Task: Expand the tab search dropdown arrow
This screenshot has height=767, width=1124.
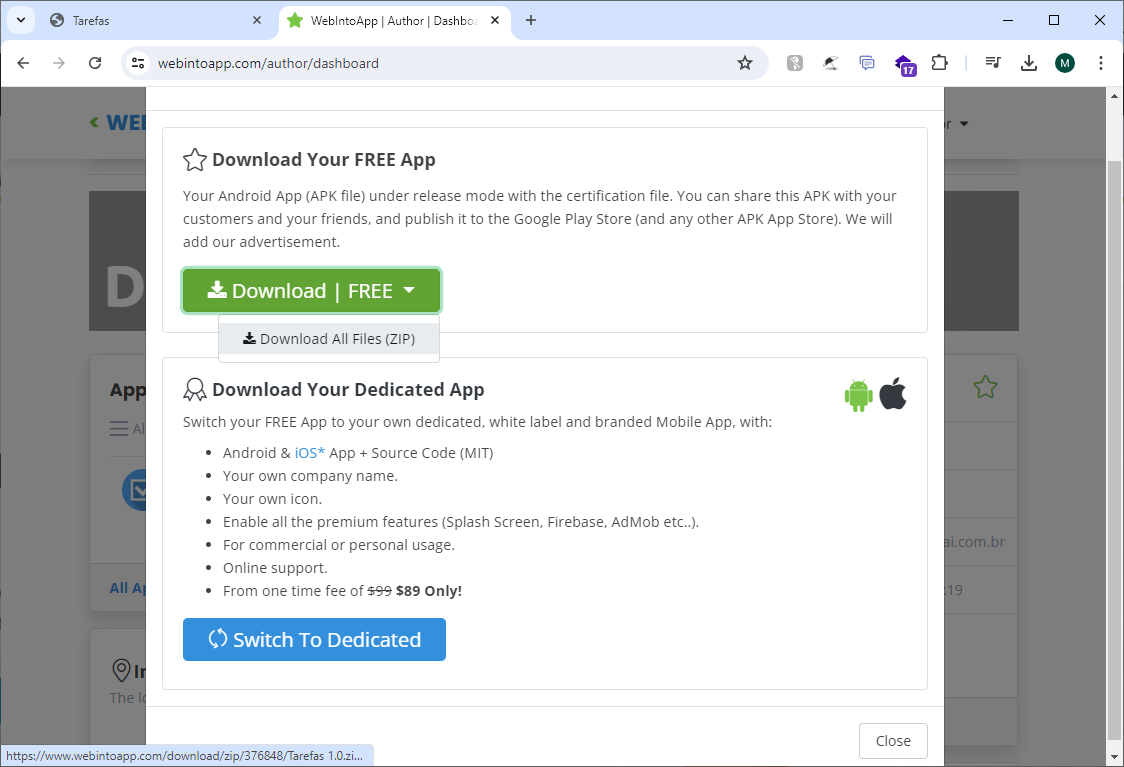Action: click(21, 20)
